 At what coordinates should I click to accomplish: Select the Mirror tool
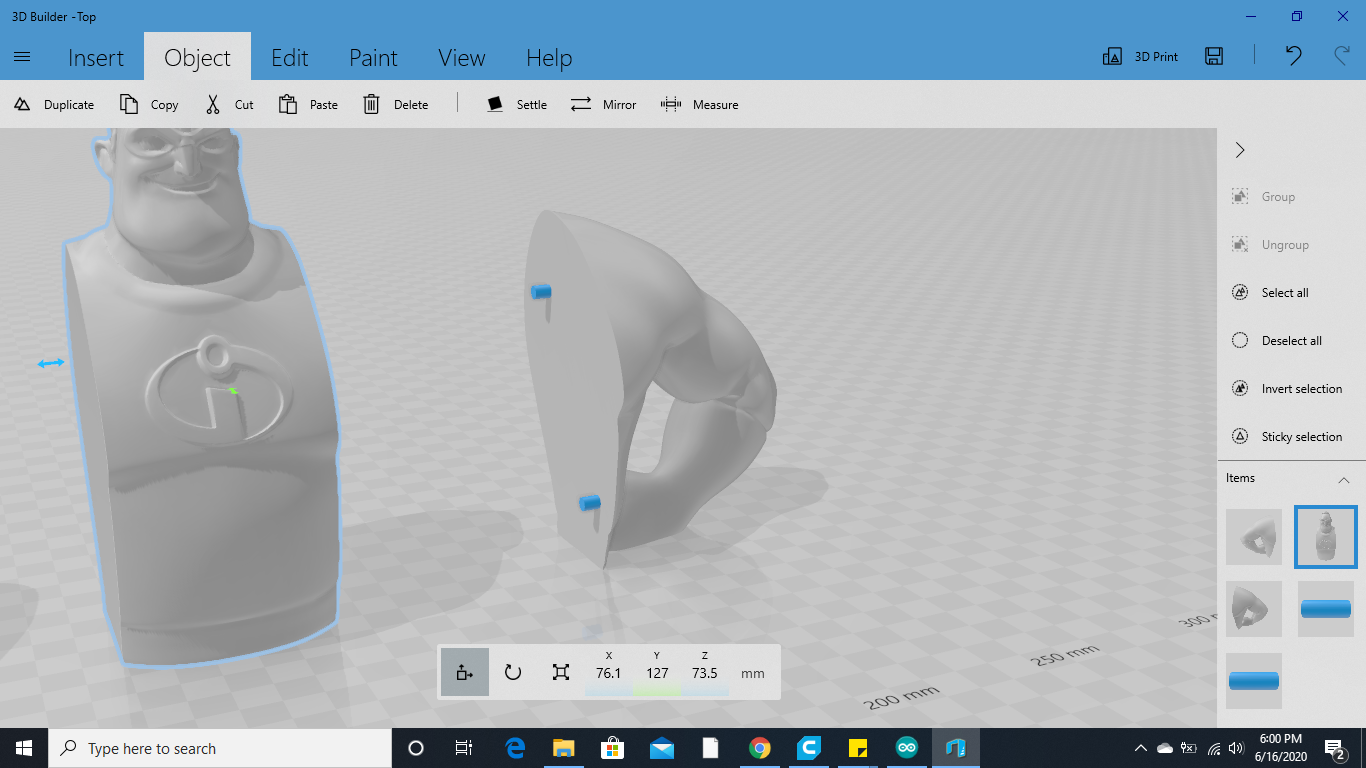tap(604, 104)
